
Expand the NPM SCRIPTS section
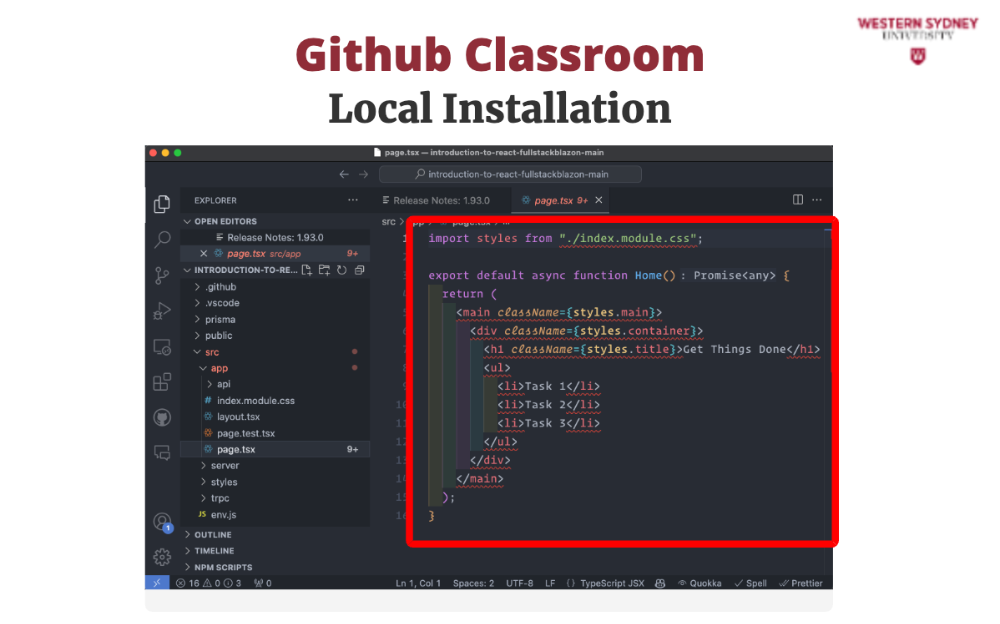point(223,567)
